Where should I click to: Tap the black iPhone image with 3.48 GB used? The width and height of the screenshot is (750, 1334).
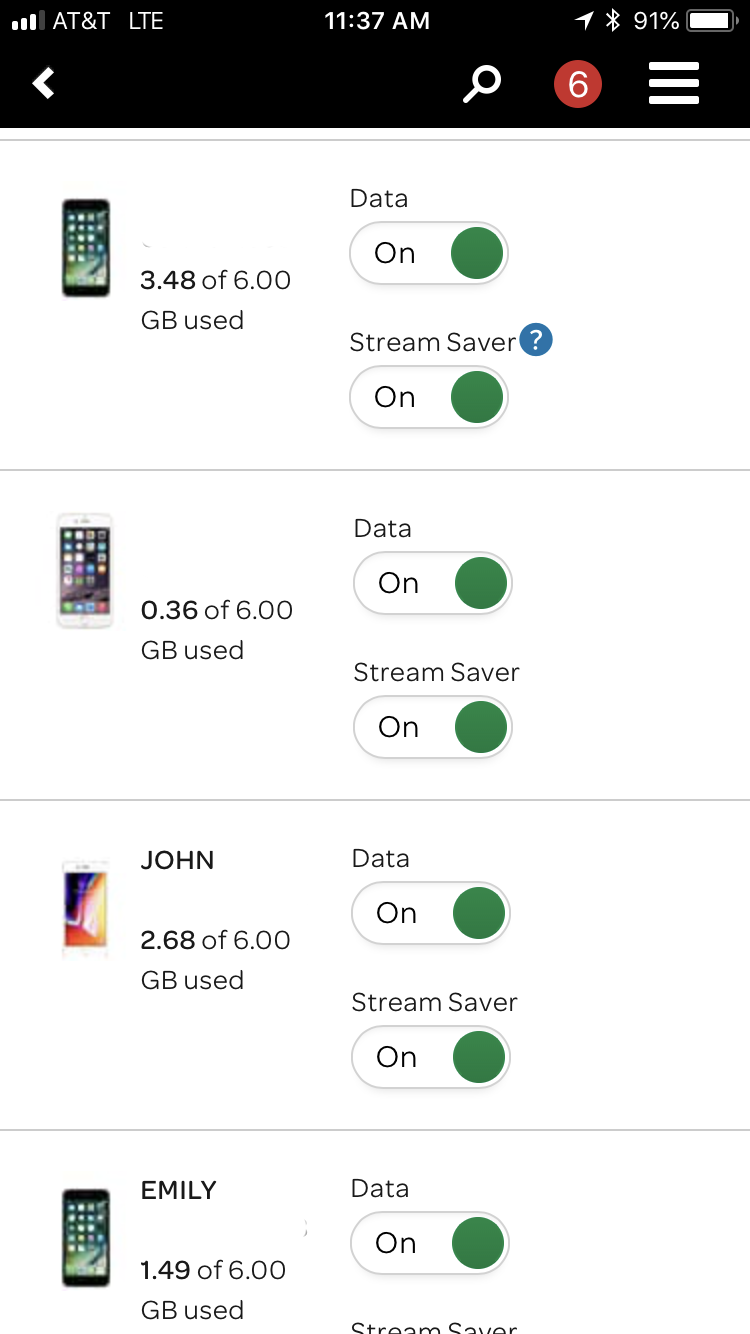click(86, 248)
